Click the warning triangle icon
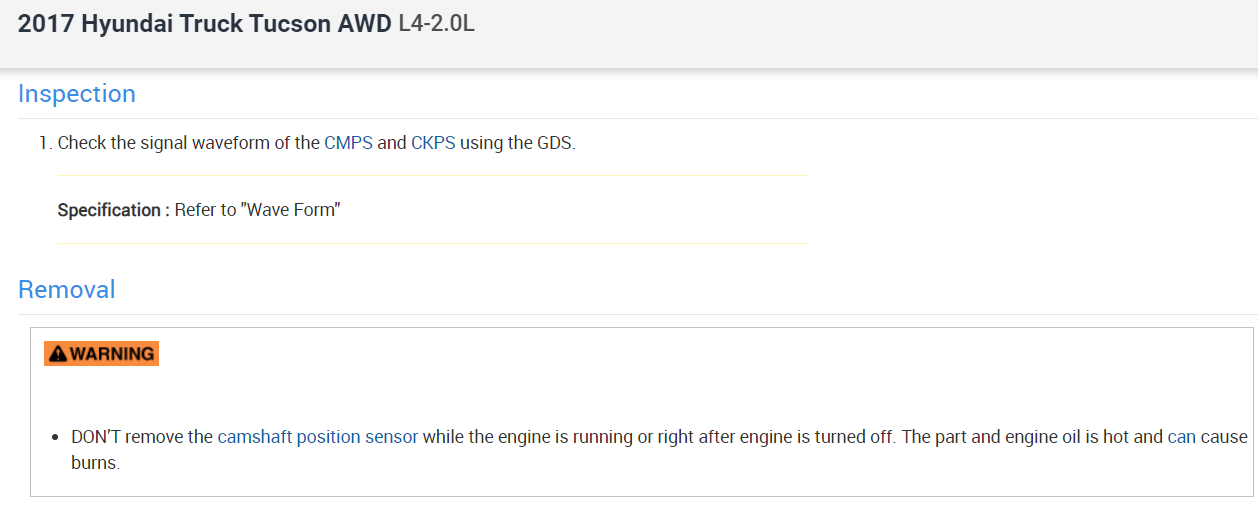 pyautogui.click(x=58, y=354)
